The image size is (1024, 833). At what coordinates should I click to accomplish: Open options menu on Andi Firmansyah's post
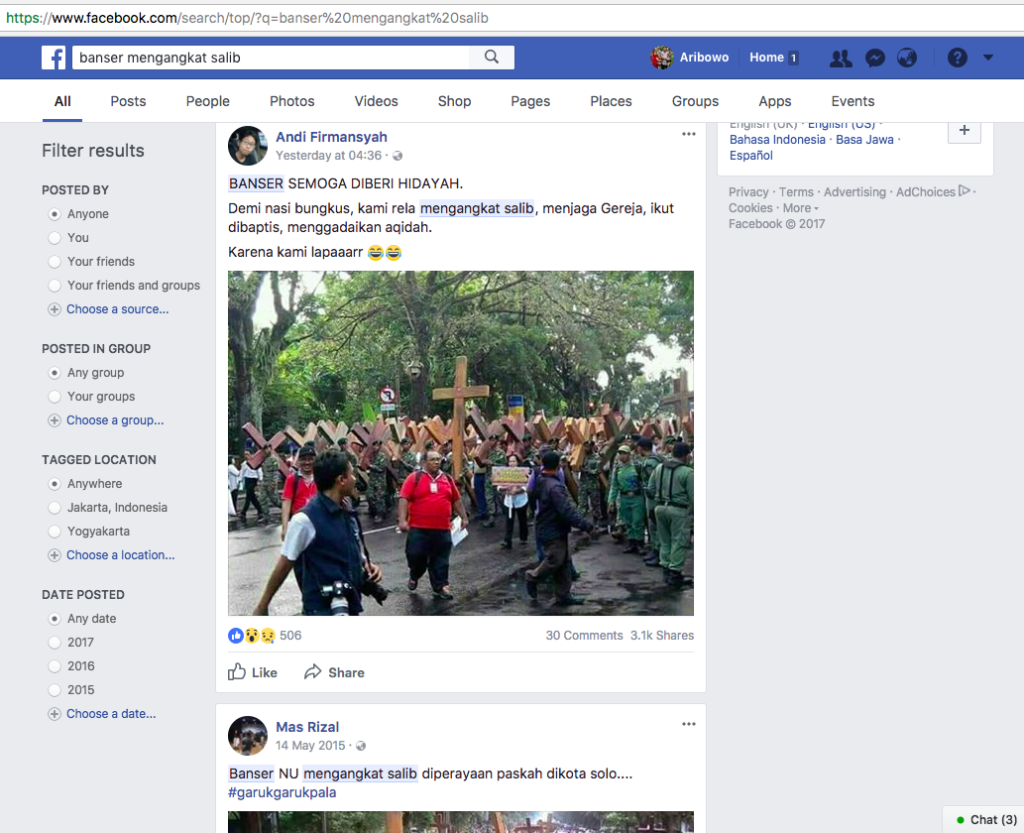click(x=688, y=134)
